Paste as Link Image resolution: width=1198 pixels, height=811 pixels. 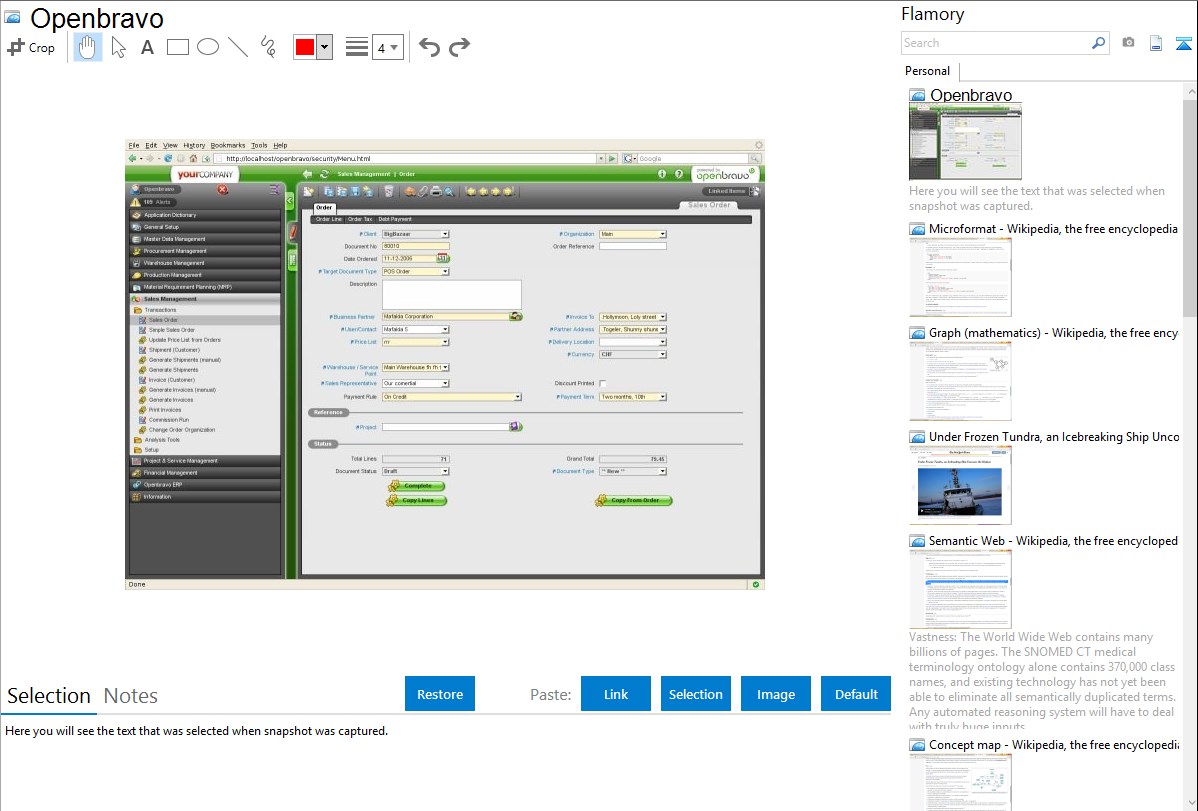[616, 694]
